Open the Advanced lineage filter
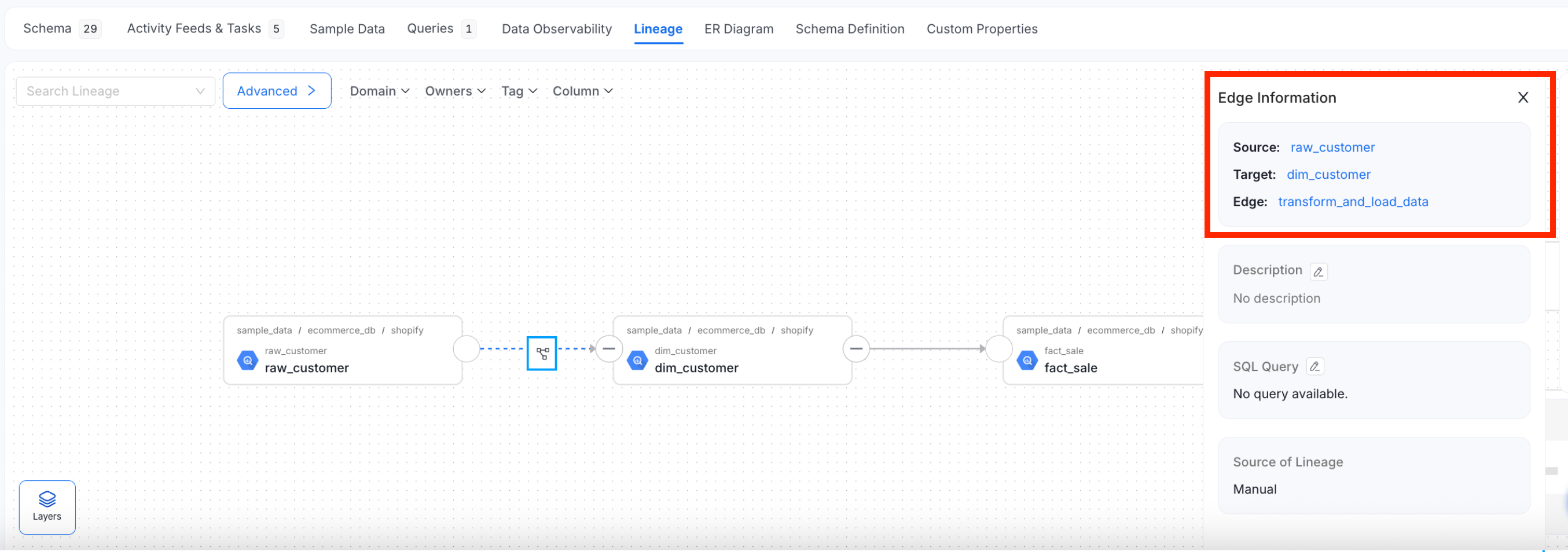 point(277,91)
